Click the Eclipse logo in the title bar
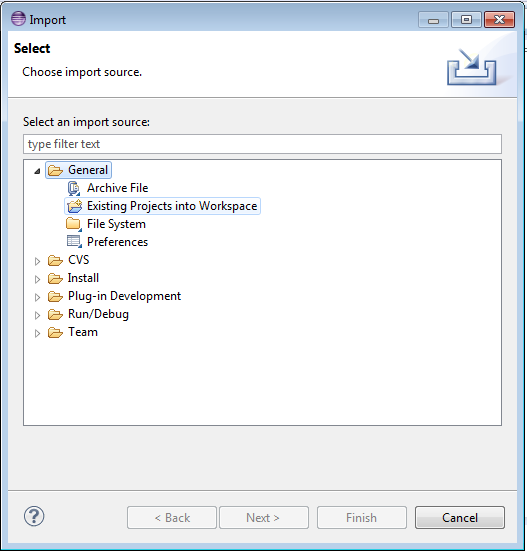Screen dimensions: 527x551 (x=18, y=19)
